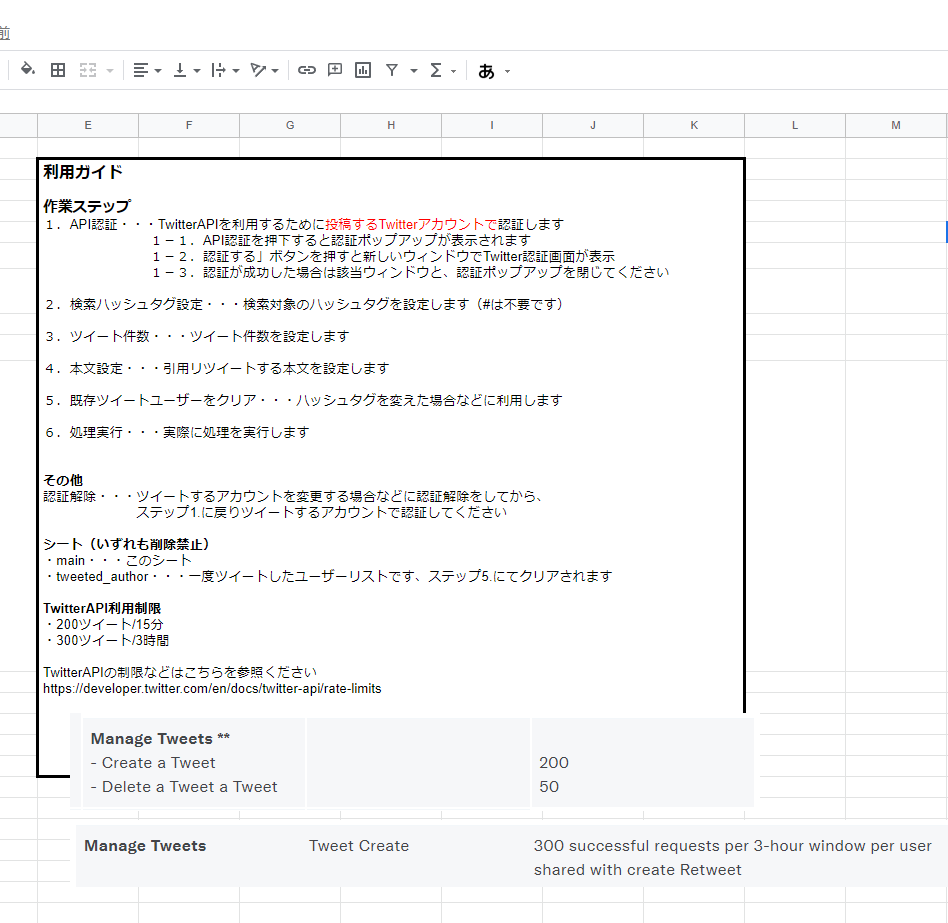The height and width of the screenshot is (923, 948).
Task: Open the text wrapping tool
Action: click(218, 70)
